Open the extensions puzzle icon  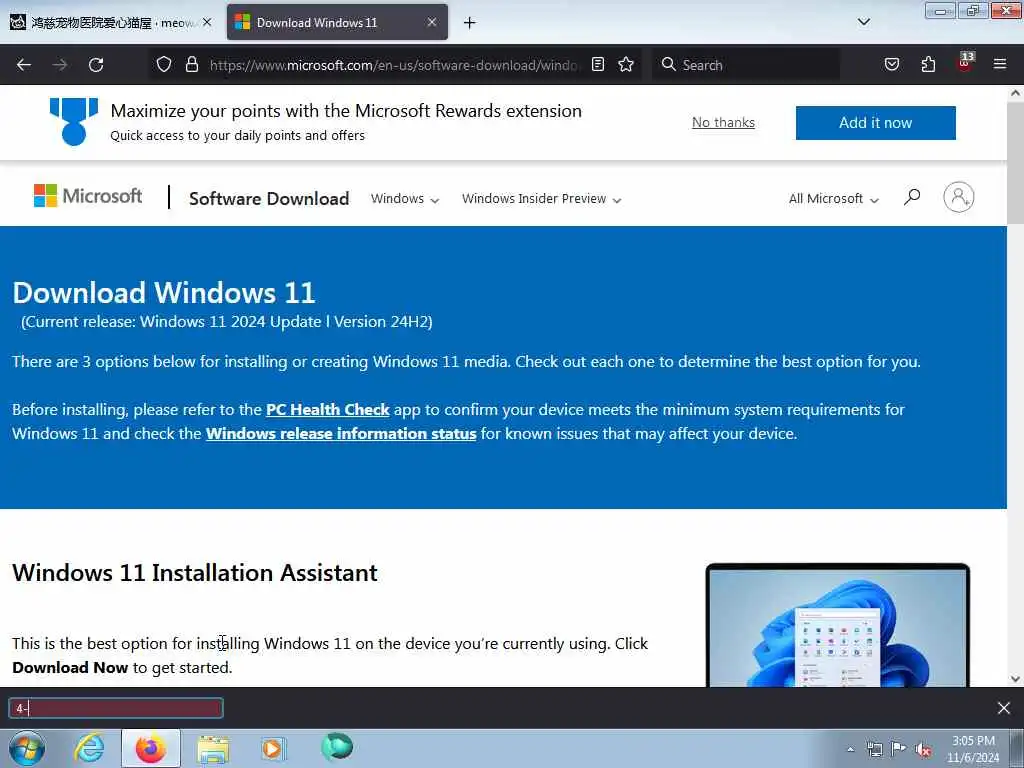(928, 64)
